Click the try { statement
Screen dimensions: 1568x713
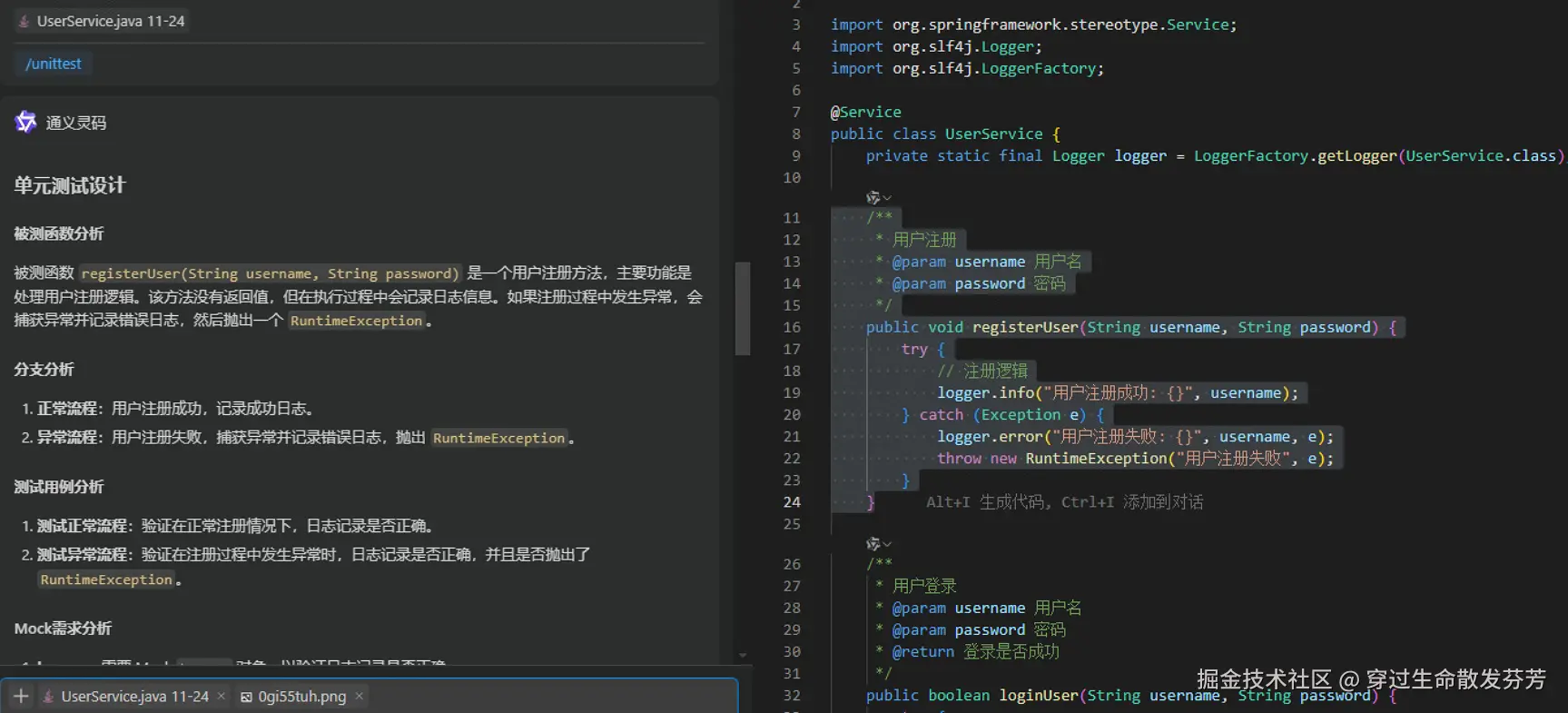(923, 349)
